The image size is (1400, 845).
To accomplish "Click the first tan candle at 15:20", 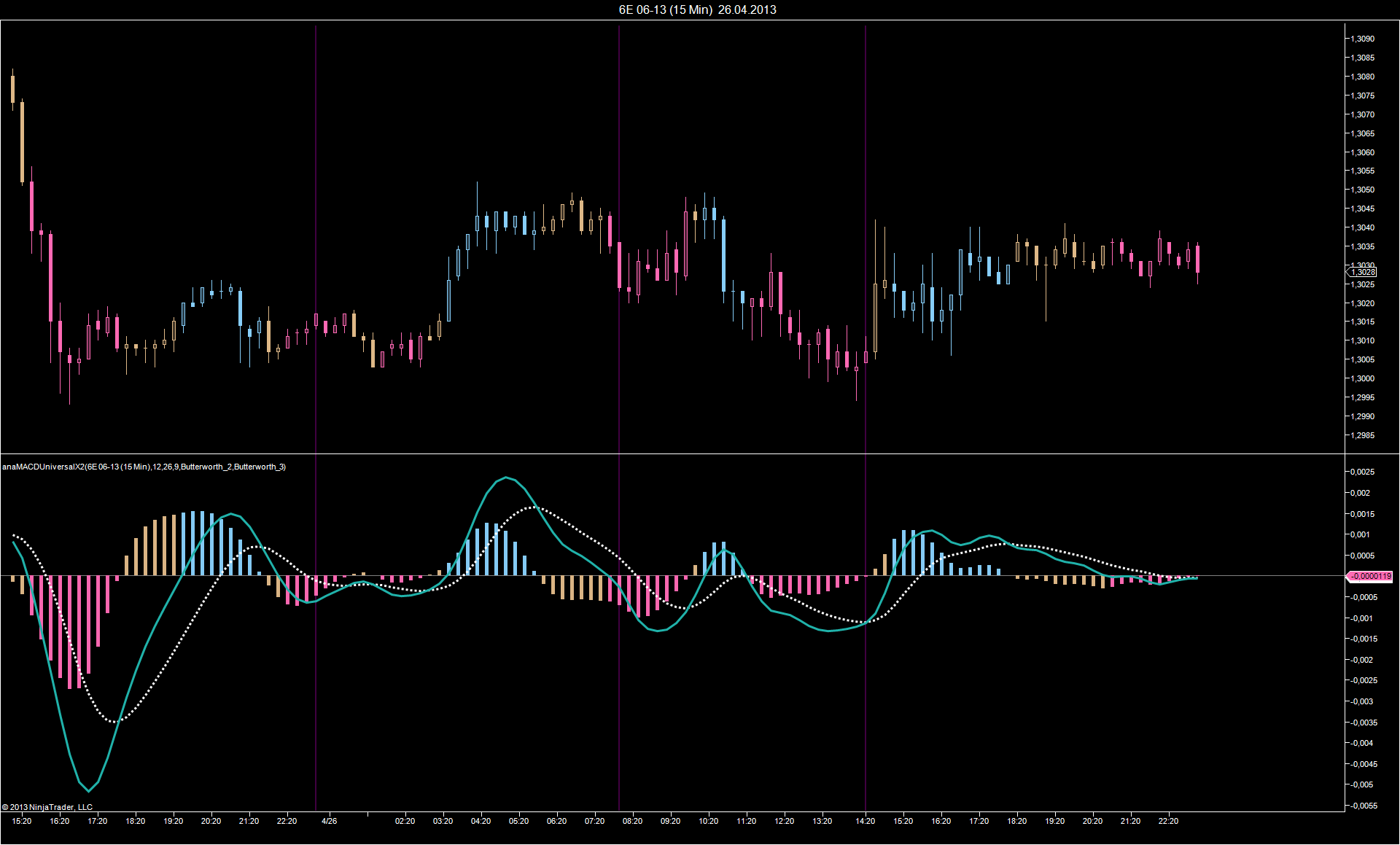I will coord(12,89).
